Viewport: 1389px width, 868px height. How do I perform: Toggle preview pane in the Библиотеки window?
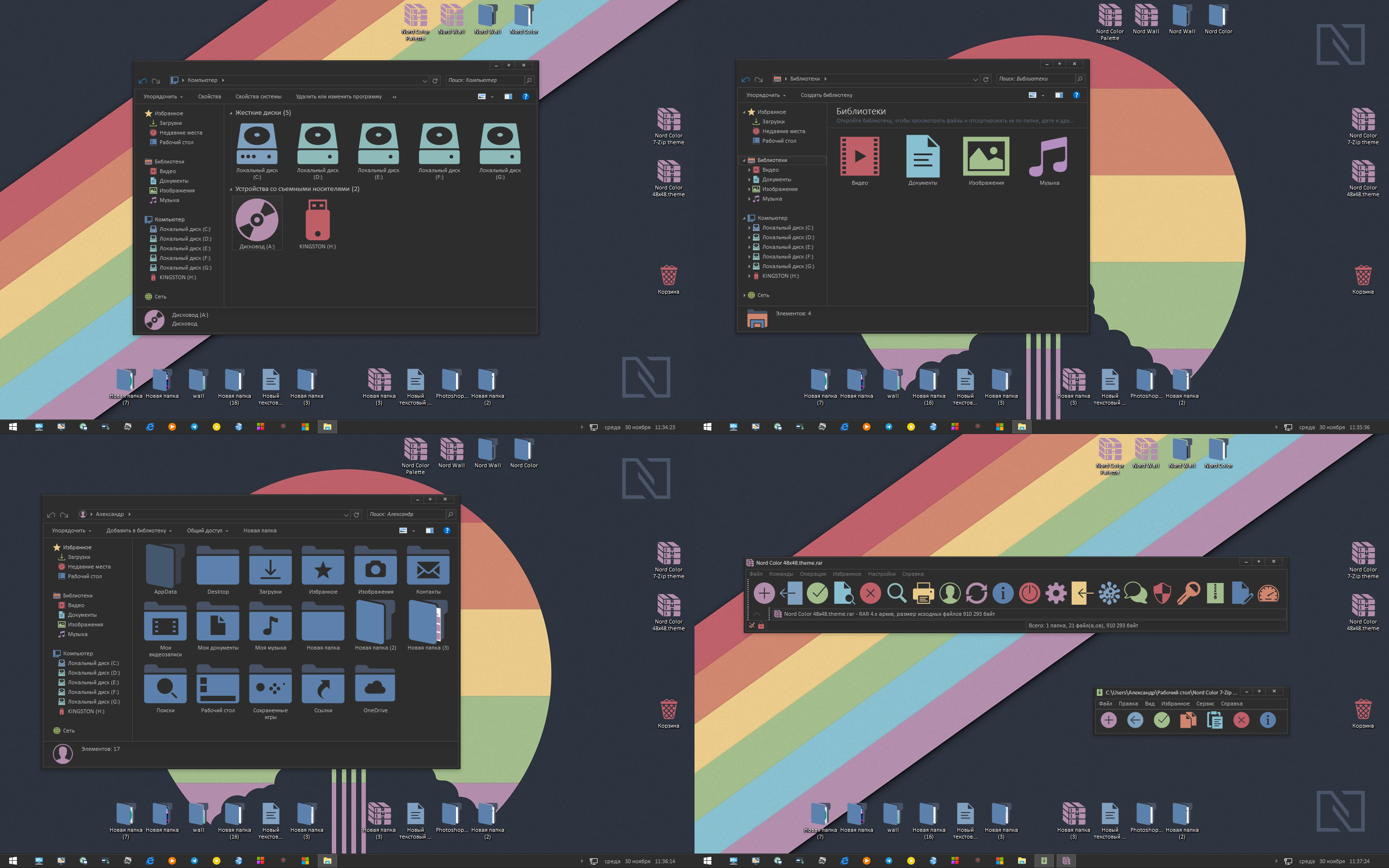click(1059, 95)
